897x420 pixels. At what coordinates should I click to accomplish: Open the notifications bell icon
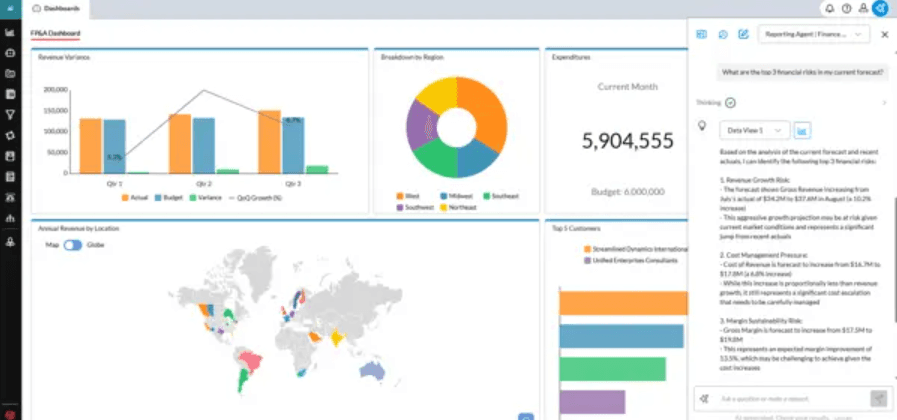[x=829, y=9]
